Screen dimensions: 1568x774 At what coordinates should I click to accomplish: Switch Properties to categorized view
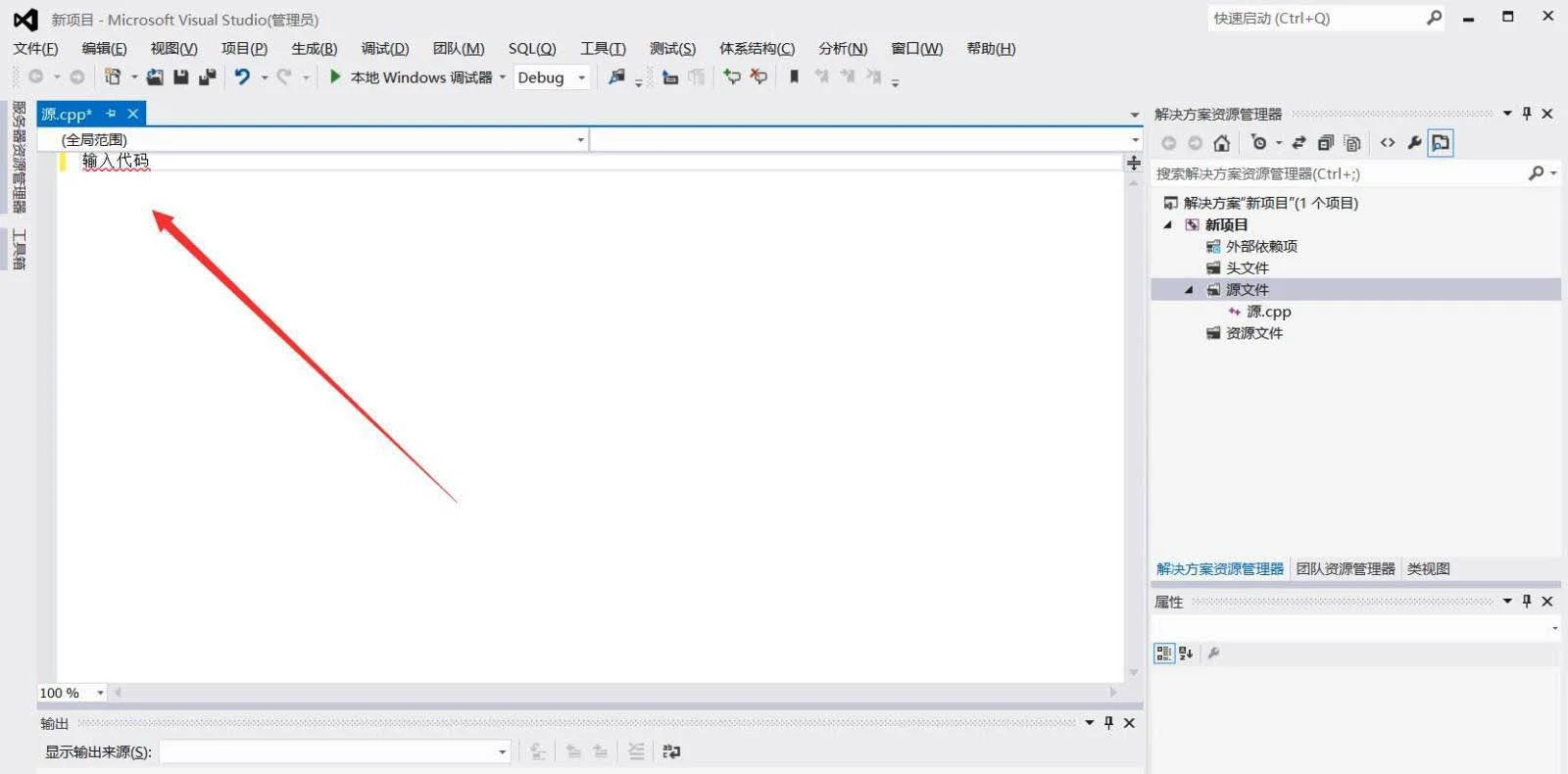(x=1163, y=653)
